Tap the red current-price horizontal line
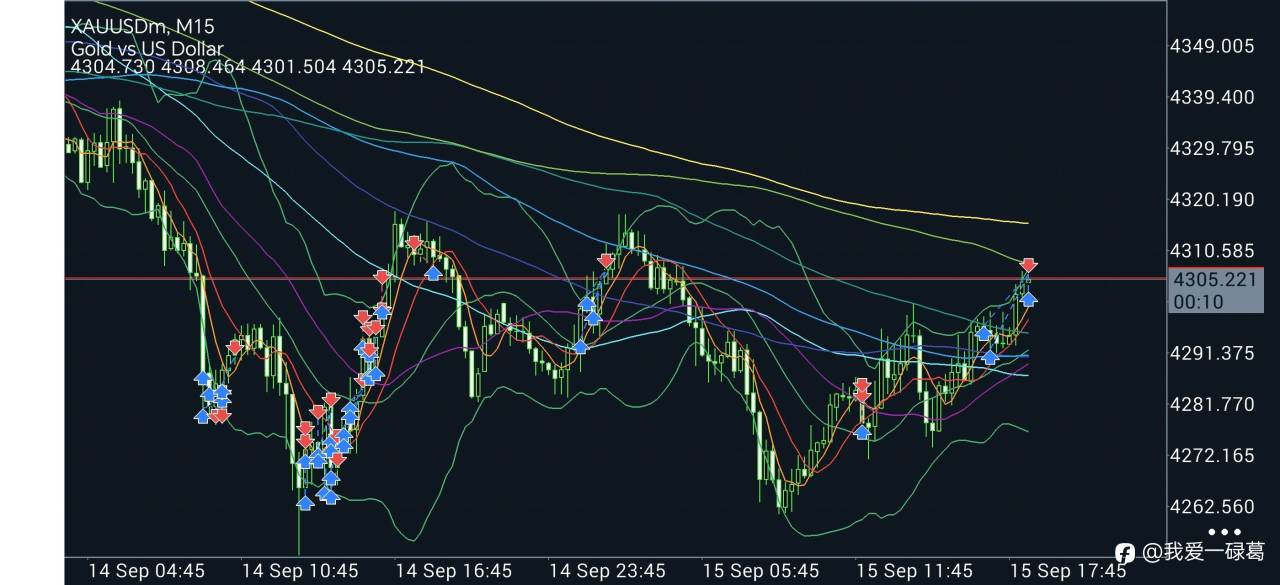 coord(615,278)
